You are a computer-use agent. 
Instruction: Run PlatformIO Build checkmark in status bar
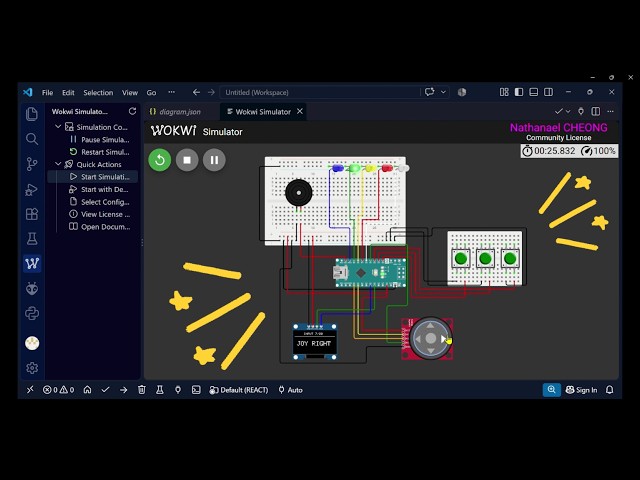click(x=105, y=390)
